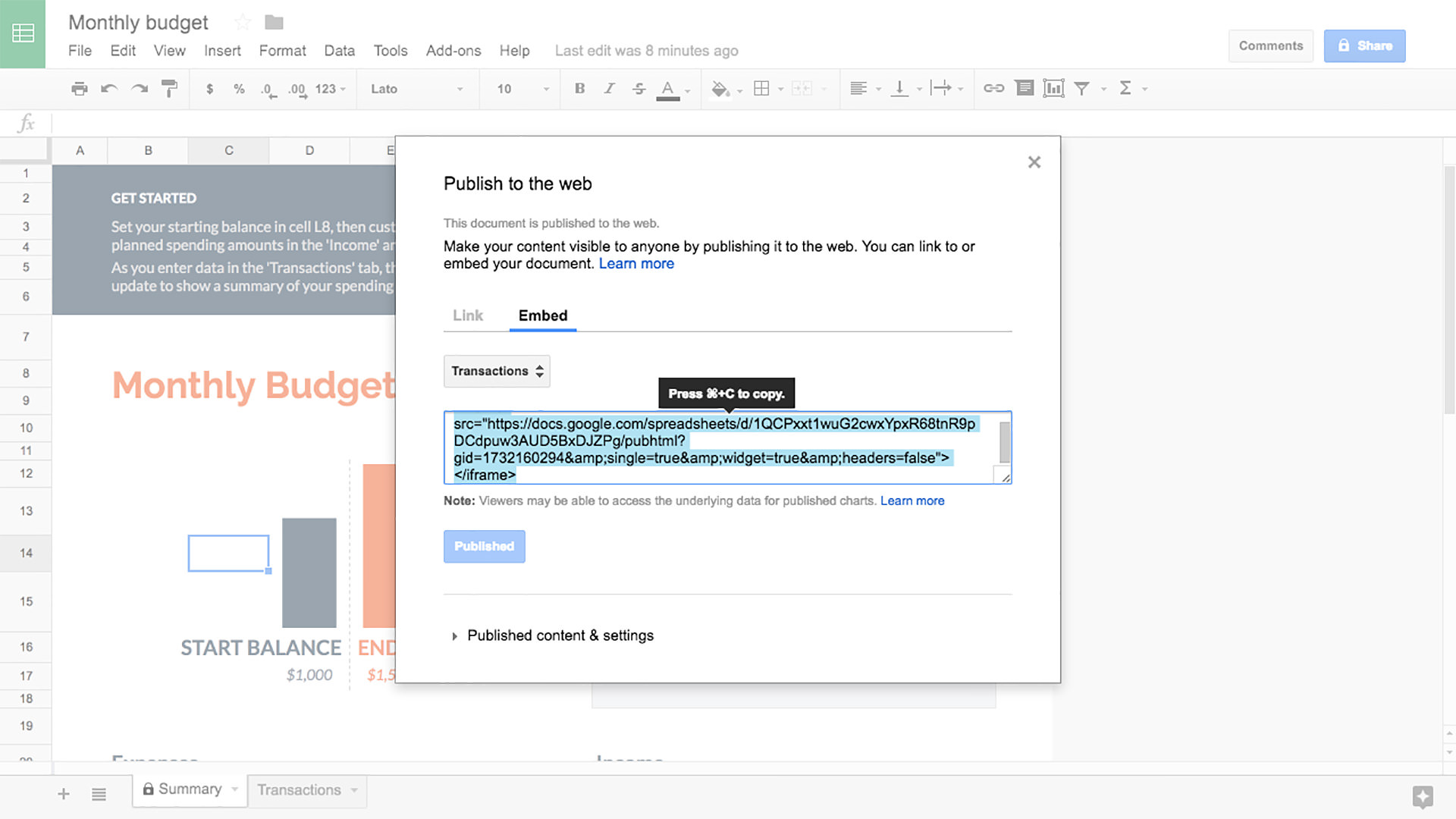Screen dimensions: 1456x819
Task: Switch to the Link tab
Action: 467,315
